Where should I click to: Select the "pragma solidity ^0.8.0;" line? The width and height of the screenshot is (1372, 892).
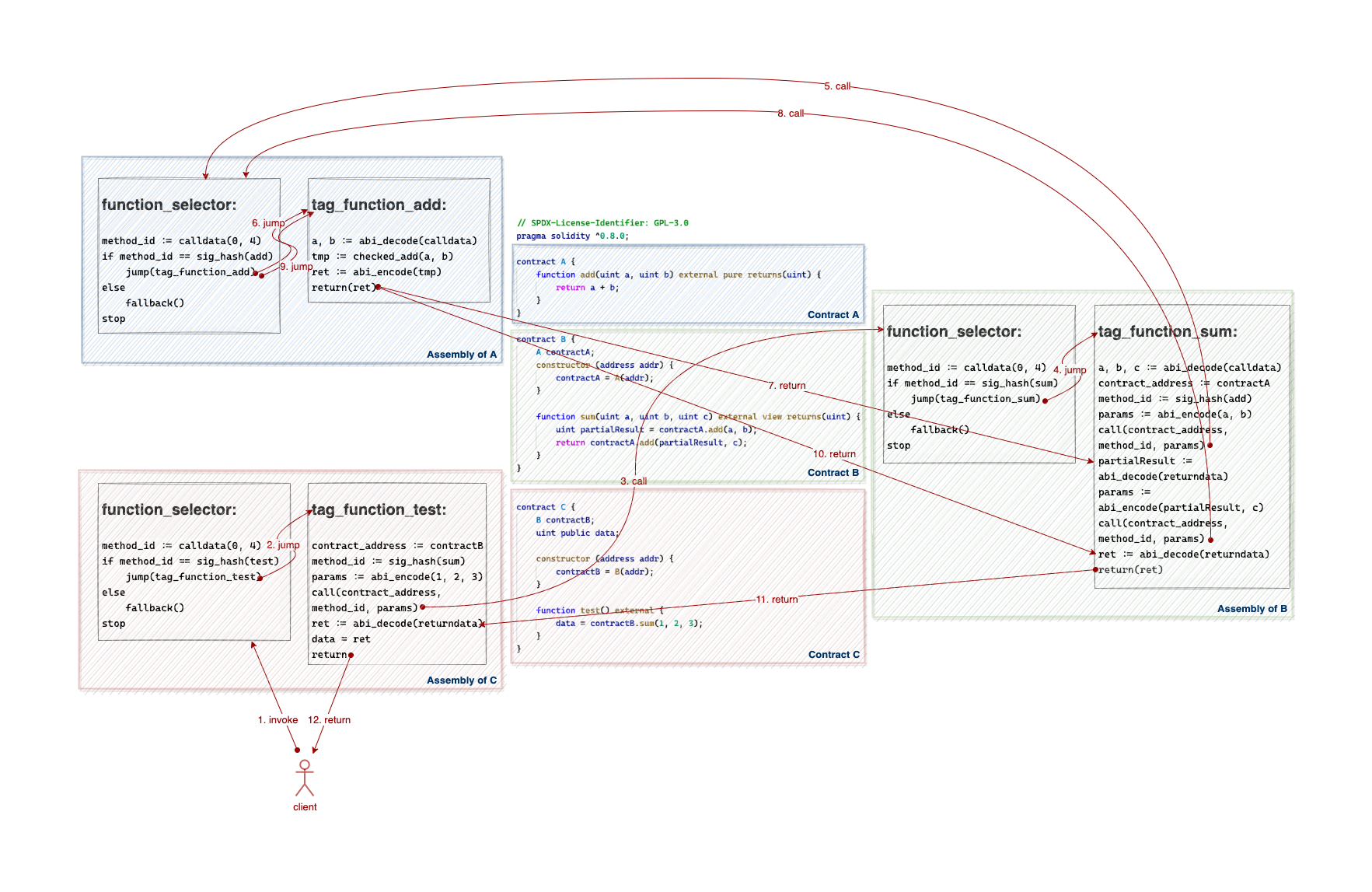pos(572,236)
